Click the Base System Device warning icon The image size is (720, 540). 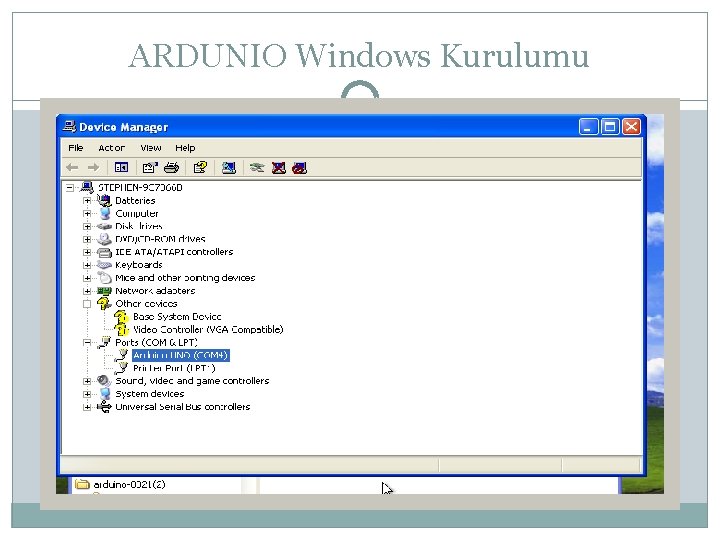(121, 316)
